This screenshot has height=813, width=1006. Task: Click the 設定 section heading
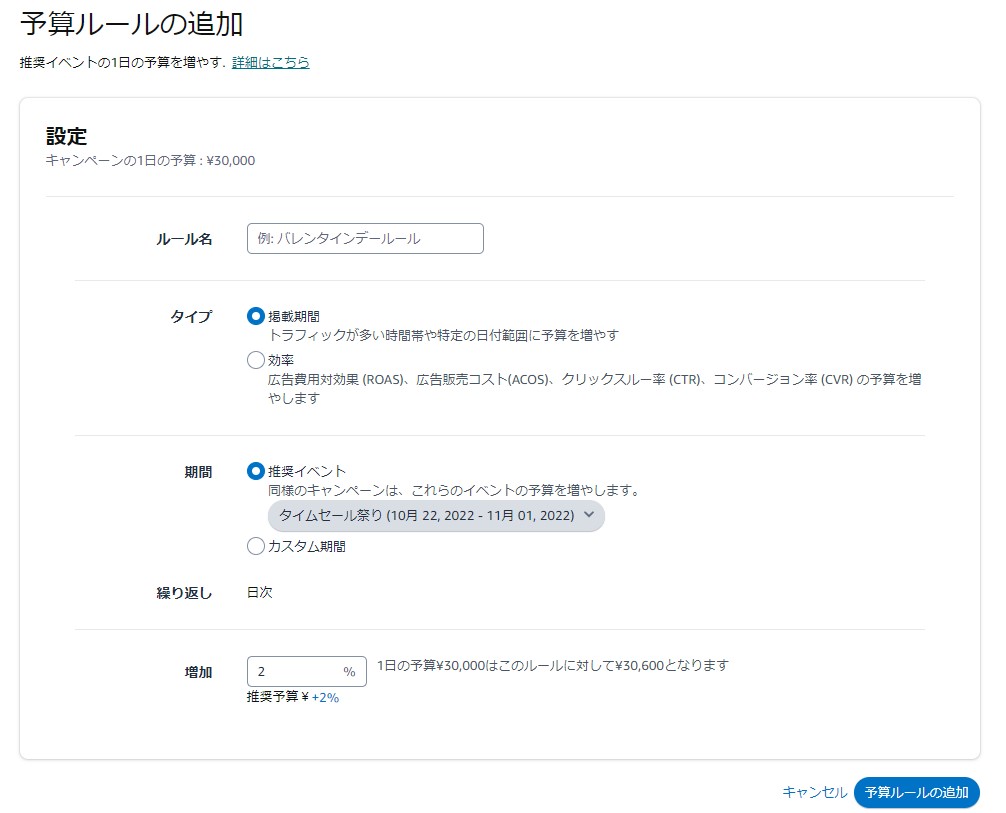67,136
